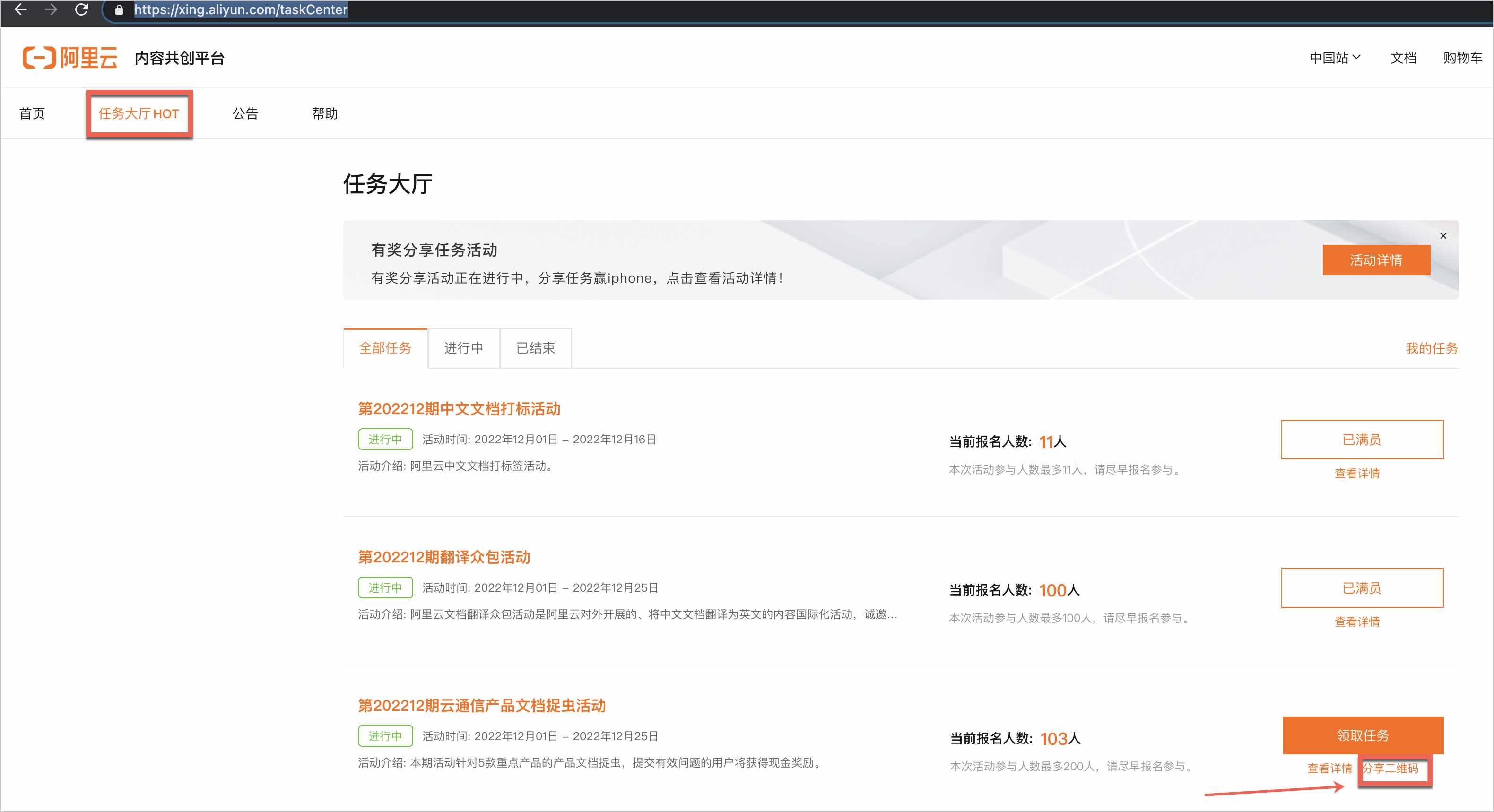This screenshot has height=812, width=1494.
Task: Click 当前报名人数 100人 text
Action: click(x=1014, y=590)
